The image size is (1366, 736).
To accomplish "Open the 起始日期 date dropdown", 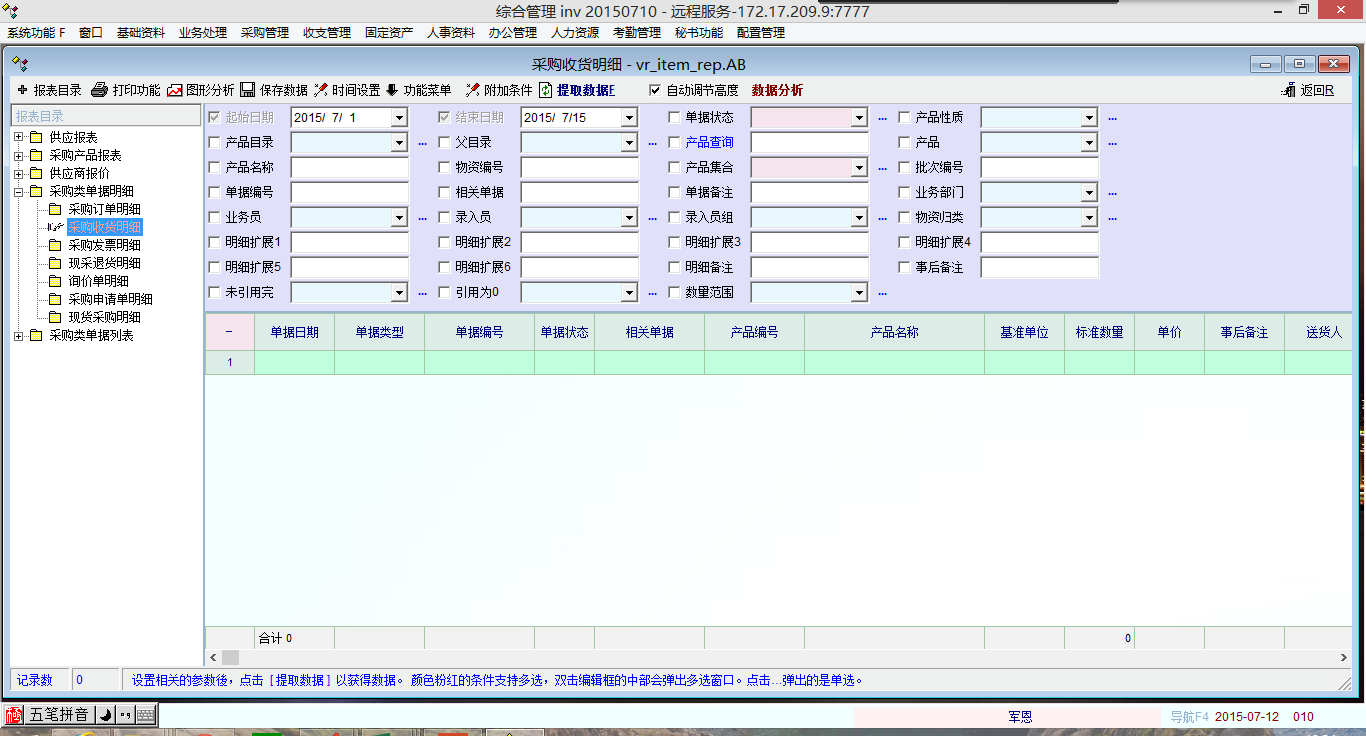I will (x=399, y=118).
